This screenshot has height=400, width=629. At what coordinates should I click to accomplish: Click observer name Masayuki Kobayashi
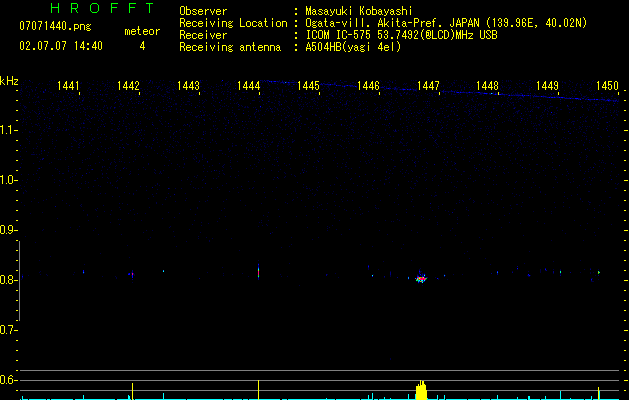(x=359, y=11)
